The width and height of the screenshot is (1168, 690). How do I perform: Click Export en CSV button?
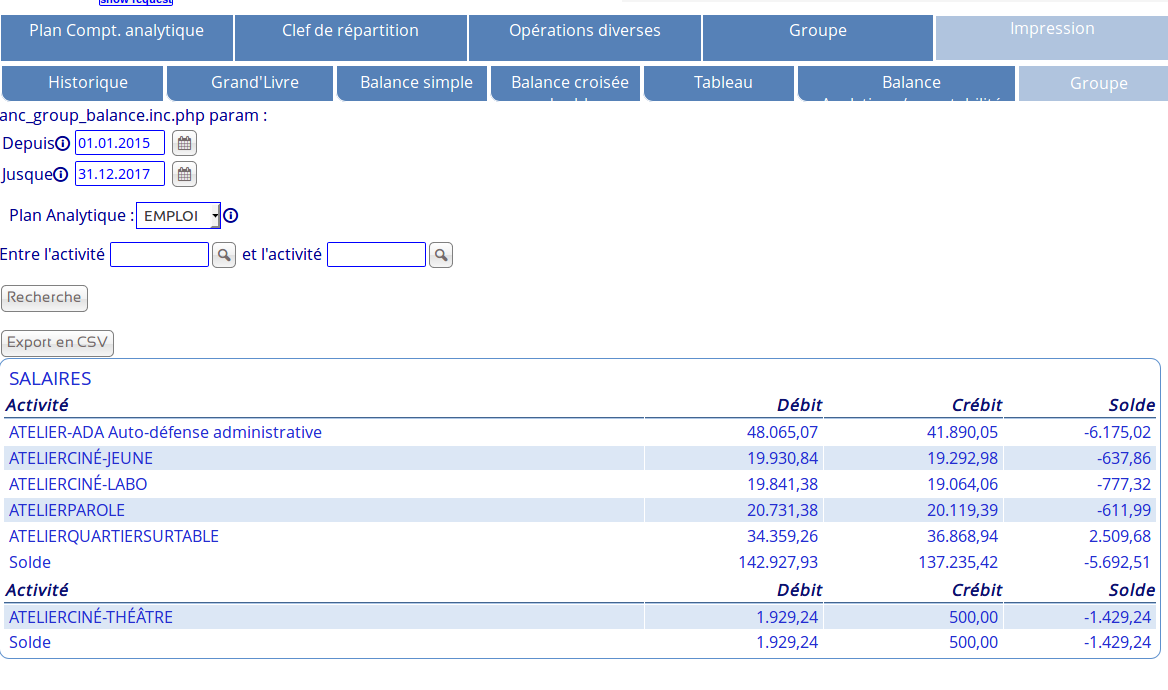57,343
